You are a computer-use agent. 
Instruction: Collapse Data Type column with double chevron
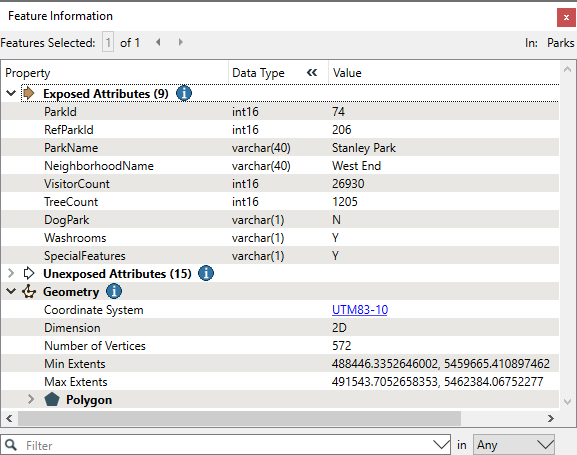tap(312, 73)
